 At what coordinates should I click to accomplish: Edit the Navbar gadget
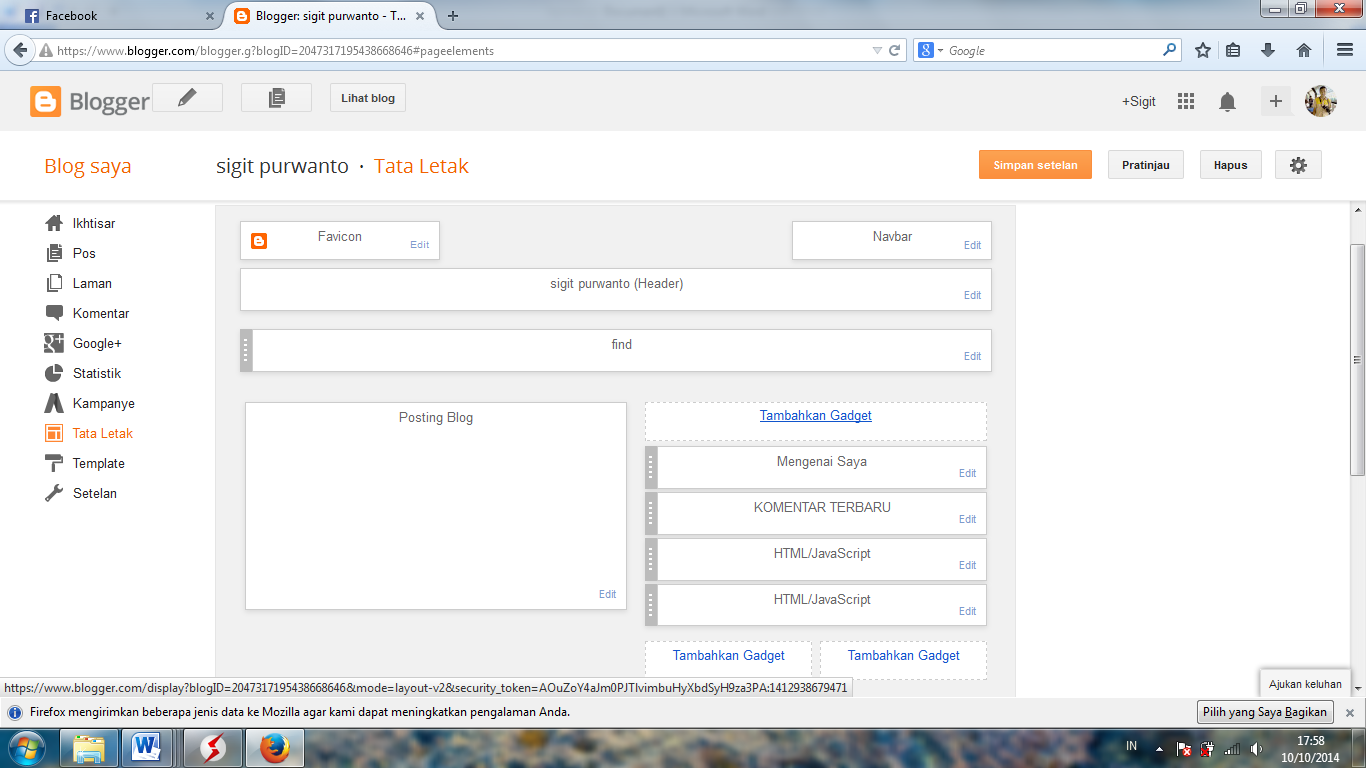[972, 245]
